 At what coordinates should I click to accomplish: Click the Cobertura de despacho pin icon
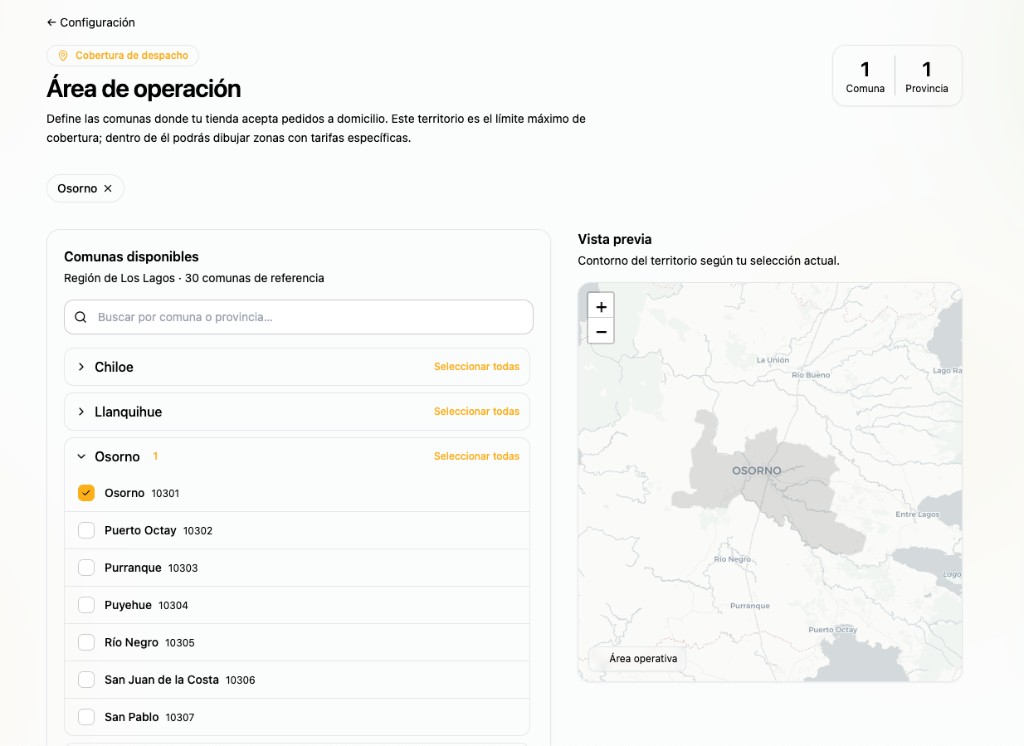pos(63,56)
